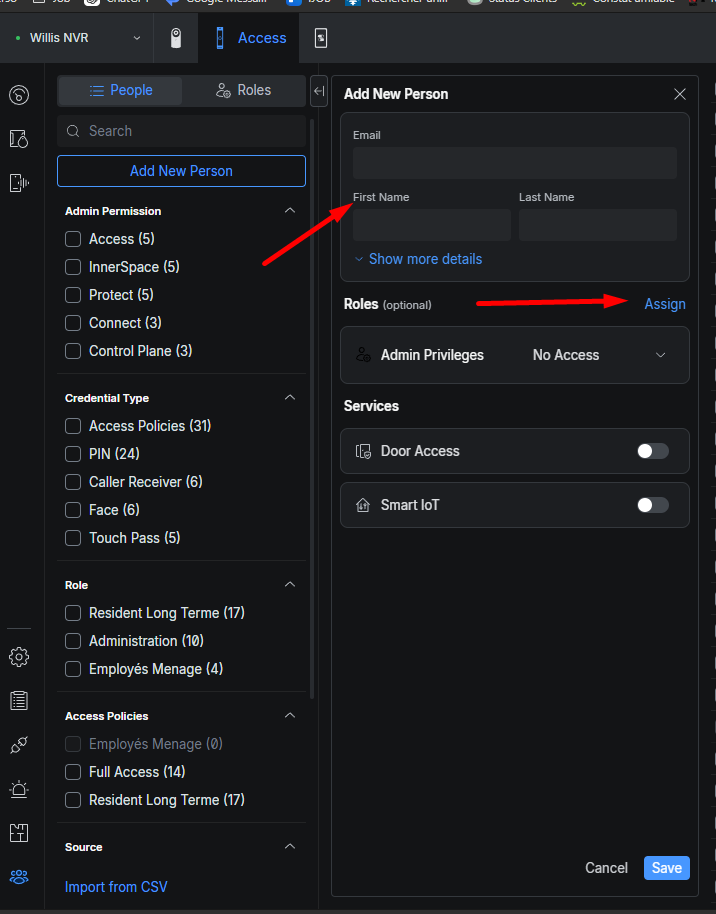Check the PIN (24) credential filter
The image size is (716, 914).
click(73, 454)
